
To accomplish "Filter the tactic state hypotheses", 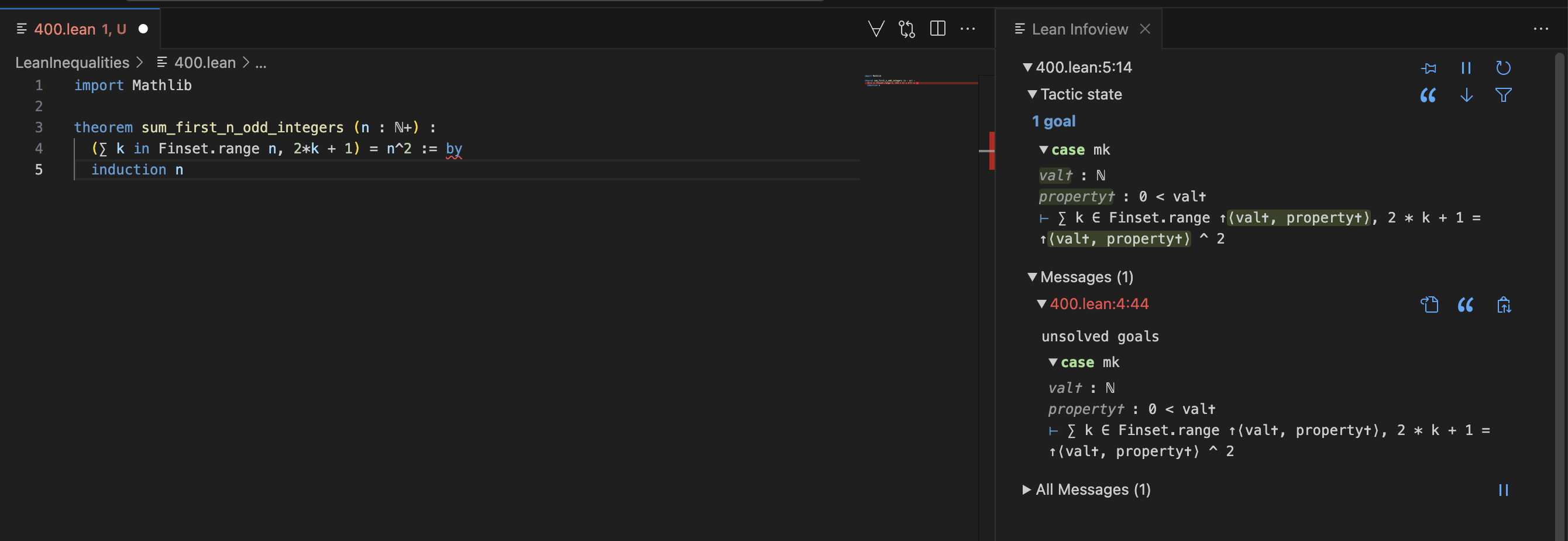I will click(x=1503, y=95).
